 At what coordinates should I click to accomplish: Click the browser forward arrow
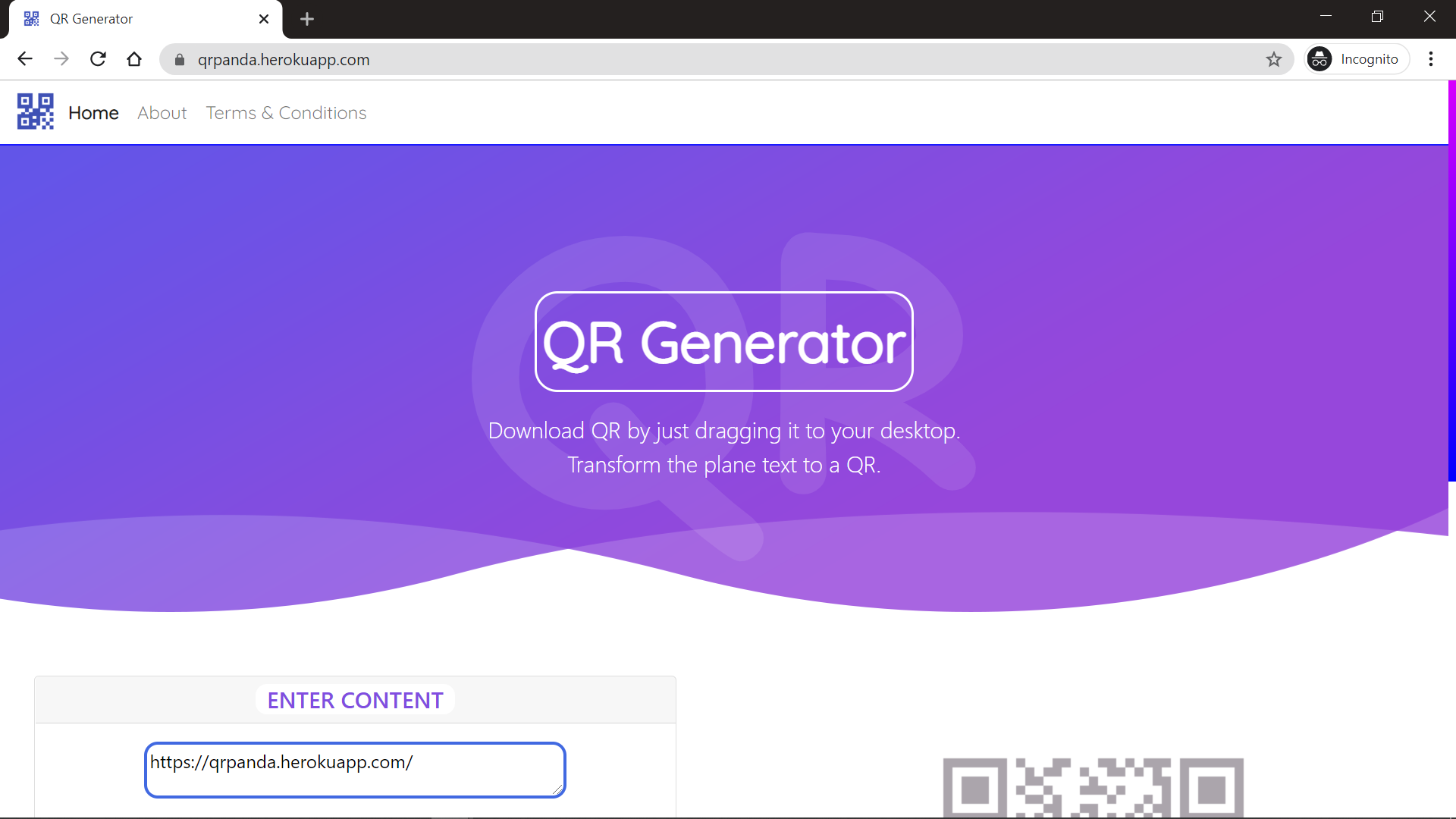pos(61,59)
